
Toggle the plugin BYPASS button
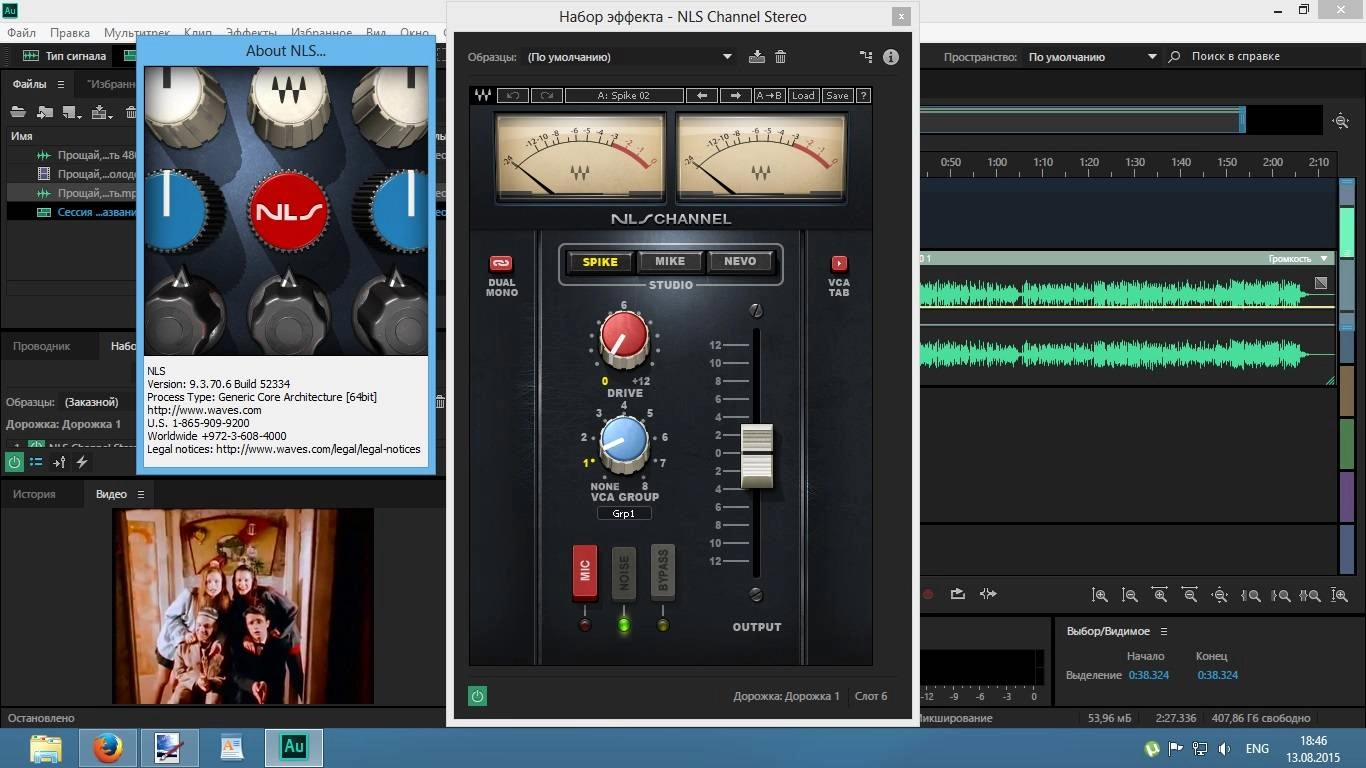(663, 571)
